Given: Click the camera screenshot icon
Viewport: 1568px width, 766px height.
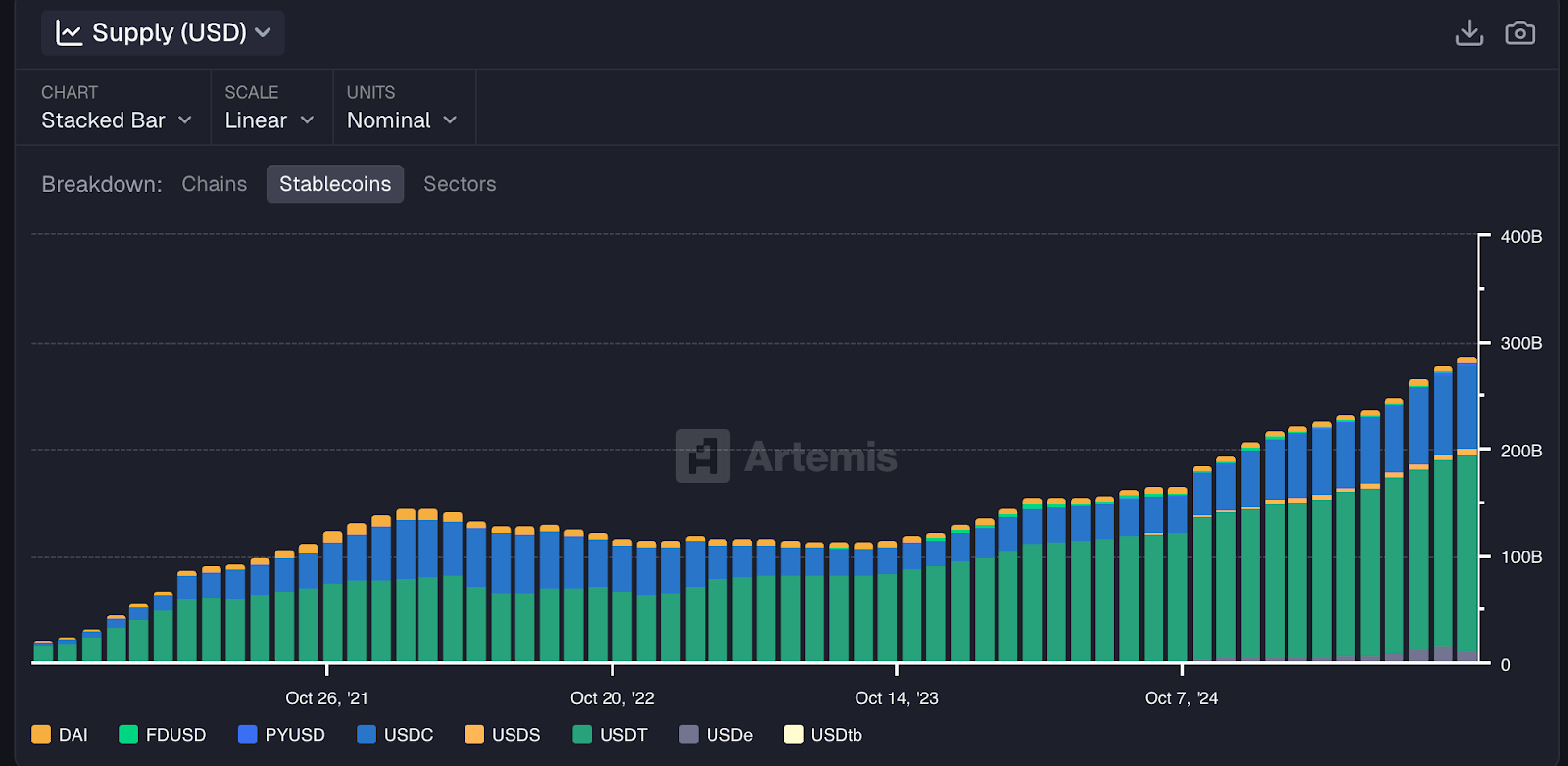Looking at the screenshot, I should [x=1520, y=33].
